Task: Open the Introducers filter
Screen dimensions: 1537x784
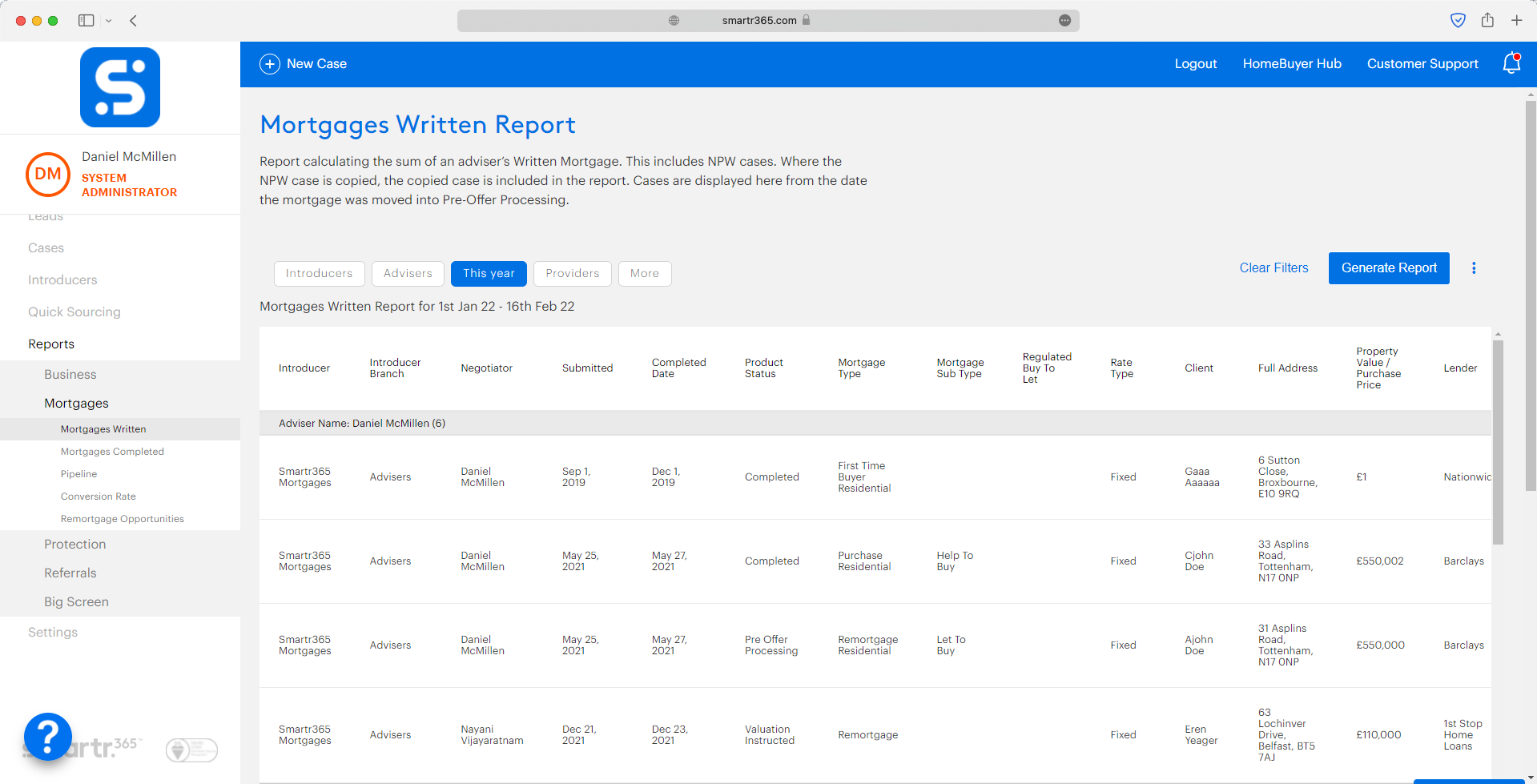Action: click(319, 274)
